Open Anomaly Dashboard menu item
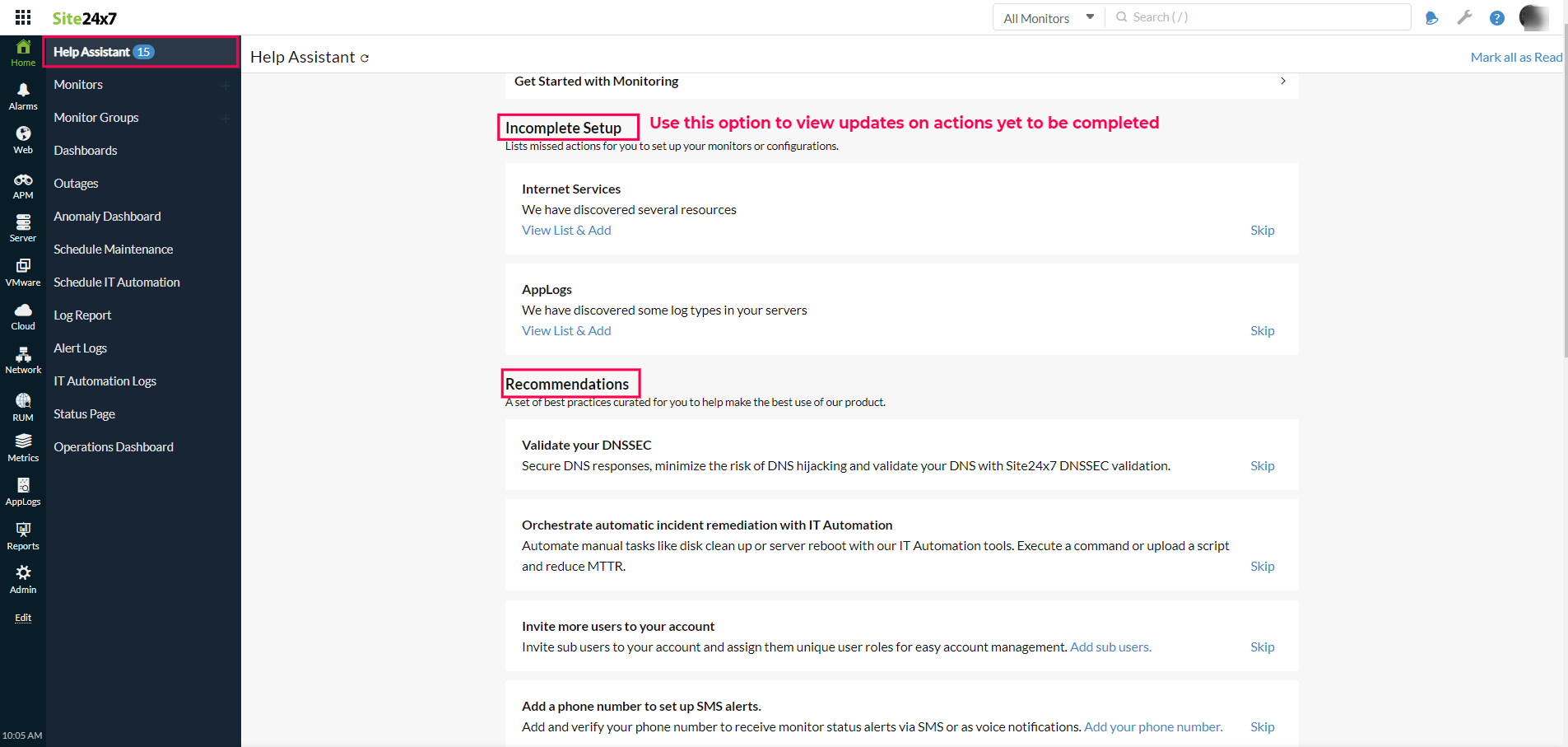The width and height of the screenshot is (1568, 747). [107, 217]
